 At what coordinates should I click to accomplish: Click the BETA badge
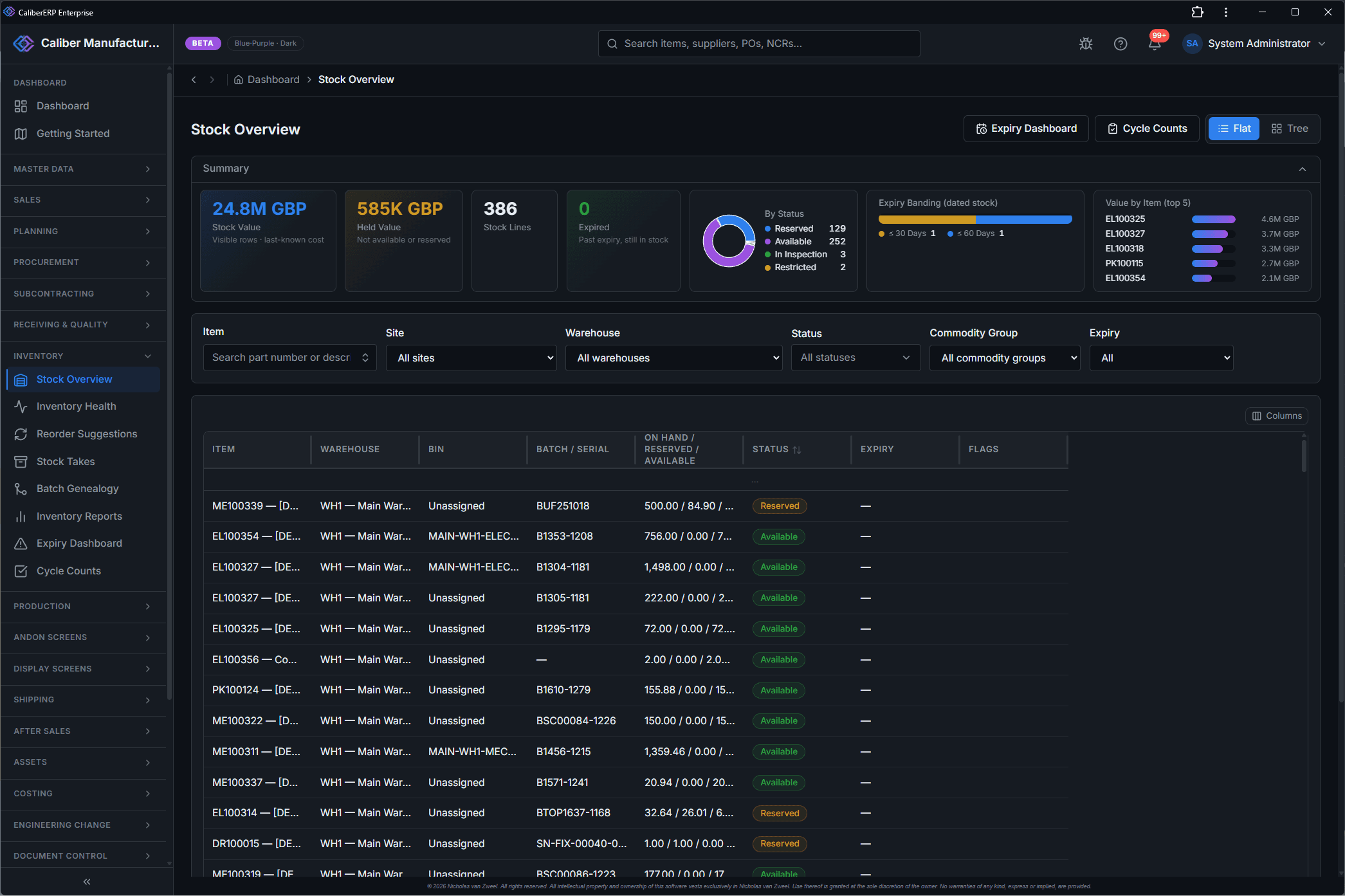[x=203, y=44]
